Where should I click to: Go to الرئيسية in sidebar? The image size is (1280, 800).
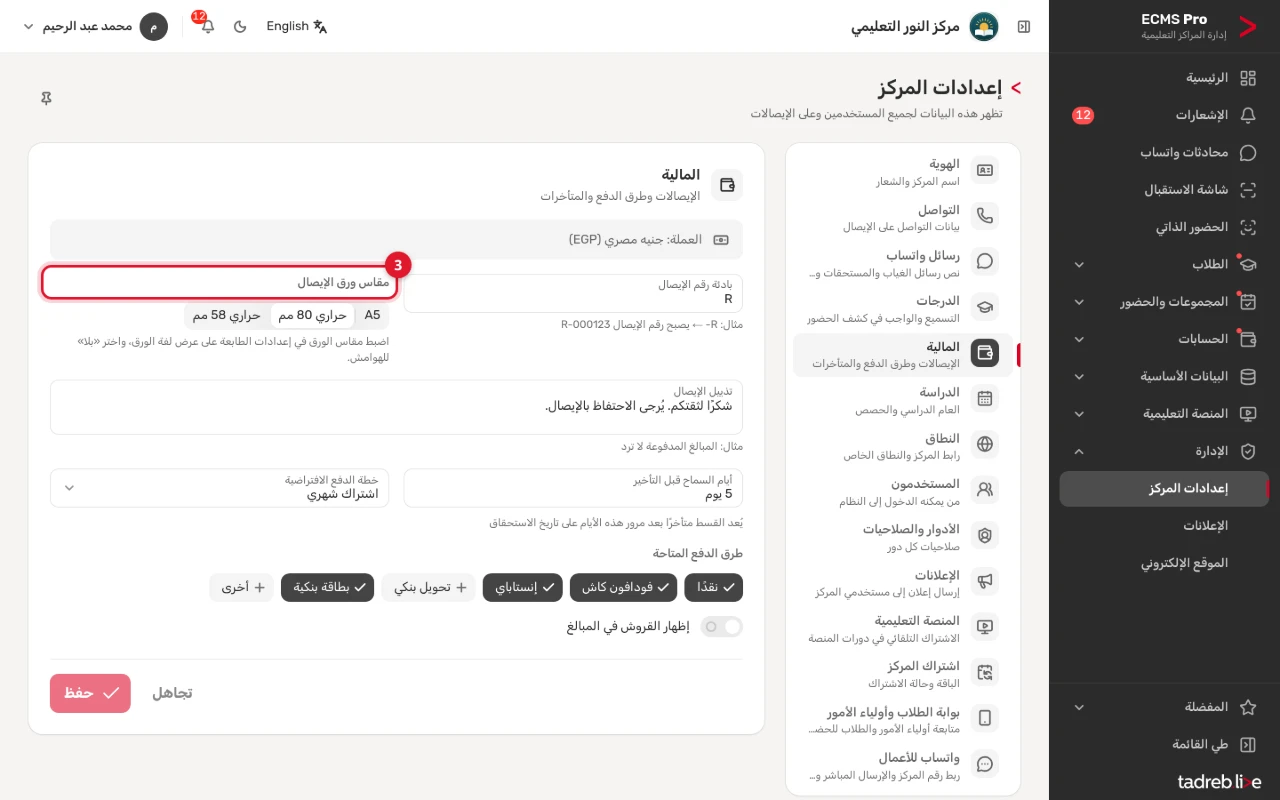1164,78
